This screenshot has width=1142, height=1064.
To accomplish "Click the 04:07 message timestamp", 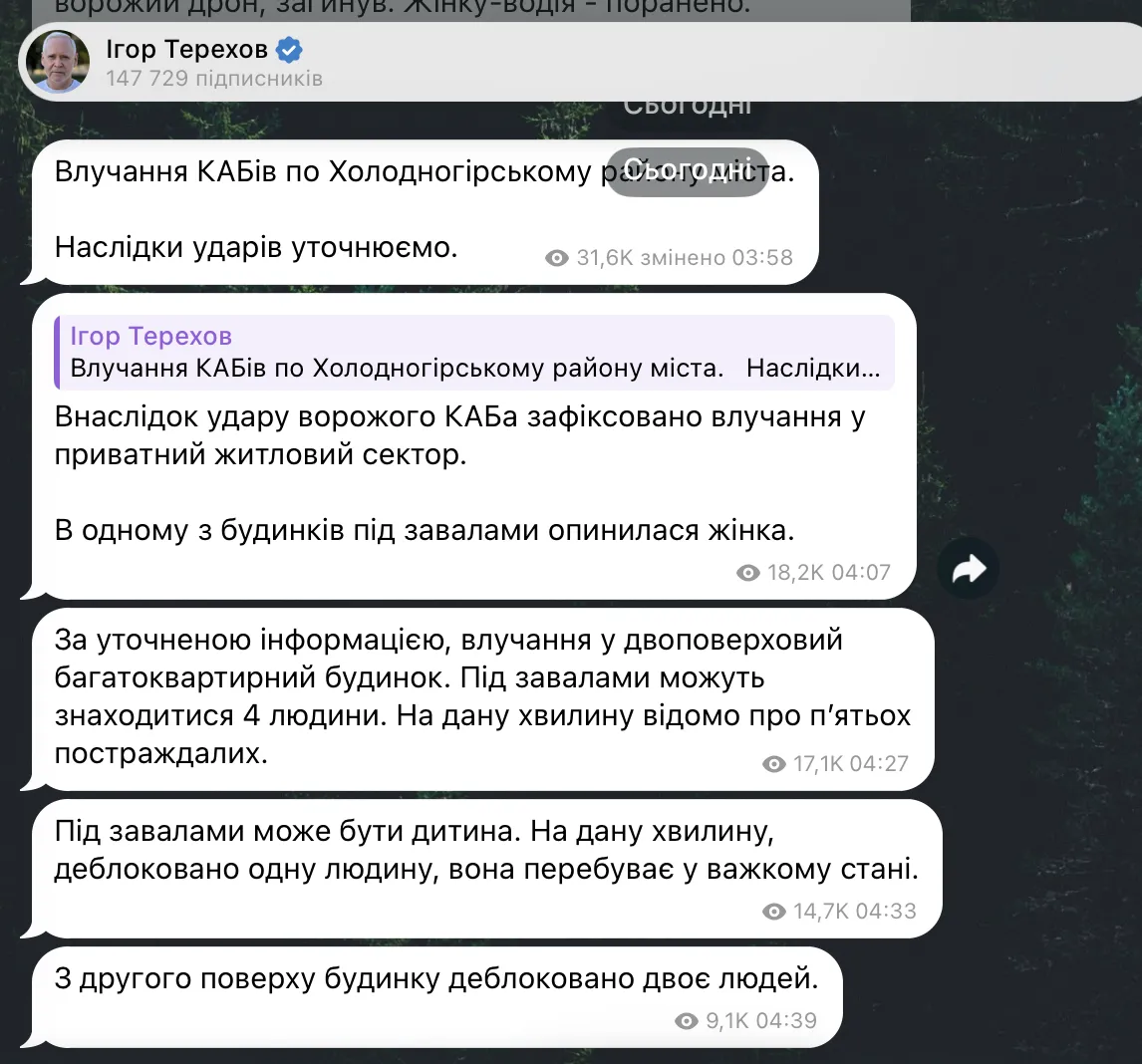I will pyautogui.click(x=861, y=573).
